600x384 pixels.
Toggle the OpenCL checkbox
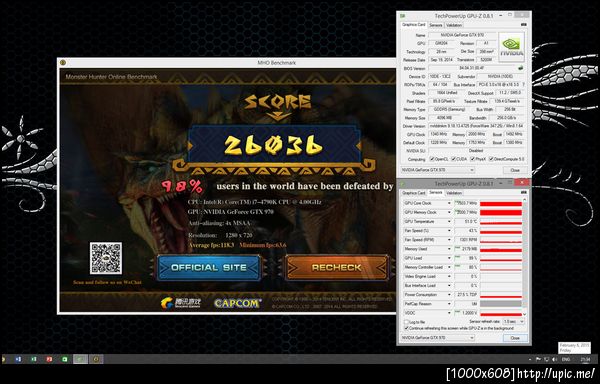point(432,159)
